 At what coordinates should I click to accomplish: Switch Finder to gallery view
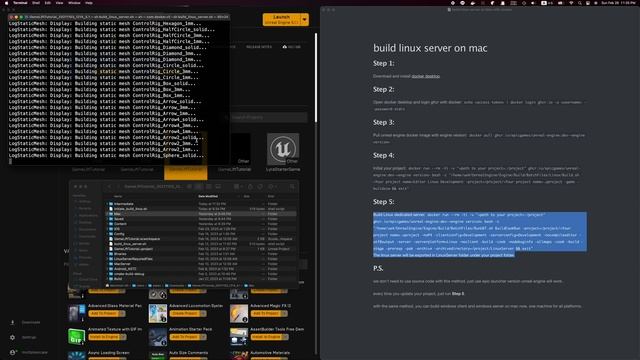[x=218, y=187]
